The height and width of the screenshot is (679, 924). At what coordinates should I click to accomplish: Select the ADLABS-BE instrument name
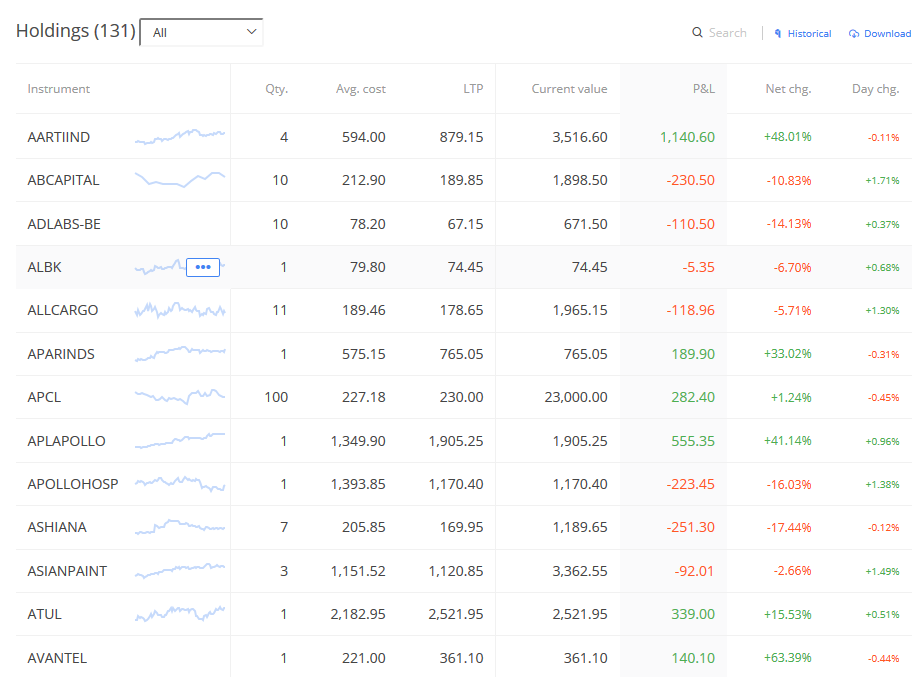(64, 225)
